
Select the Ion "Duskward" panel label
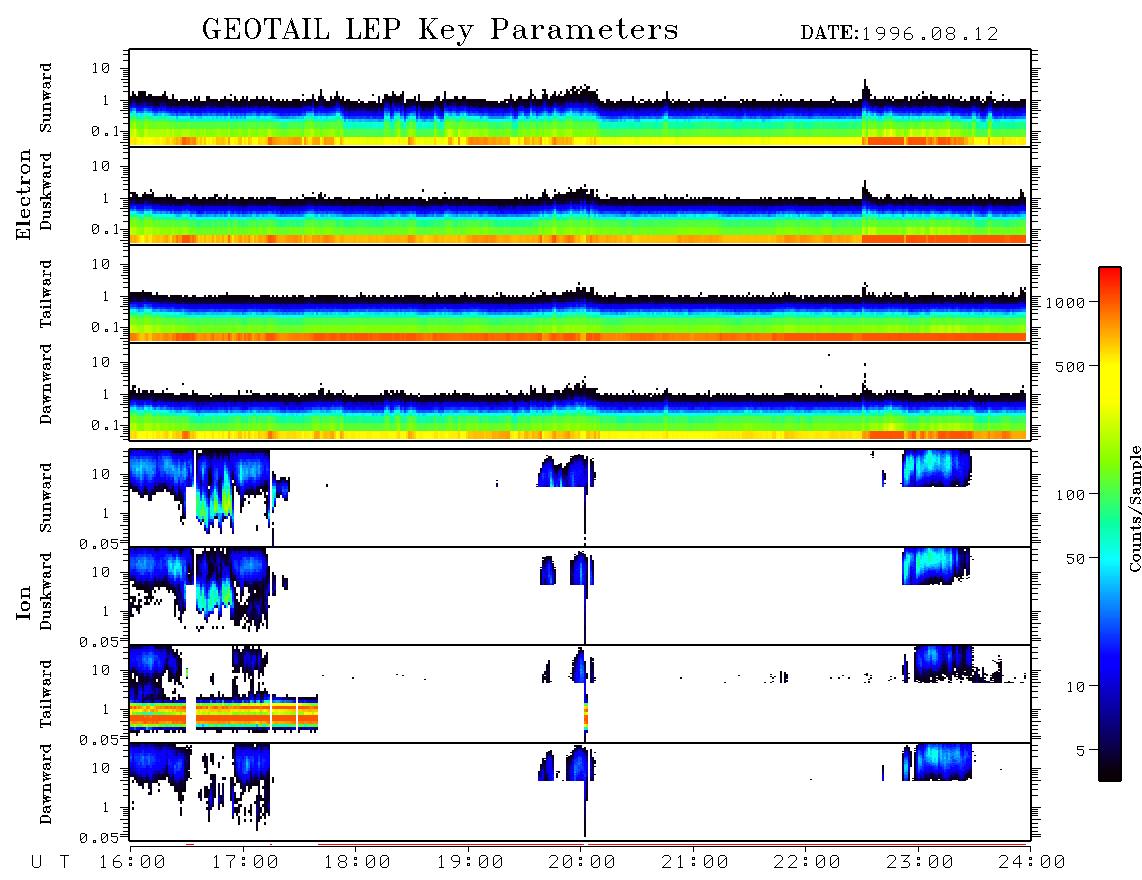point(46,592)
